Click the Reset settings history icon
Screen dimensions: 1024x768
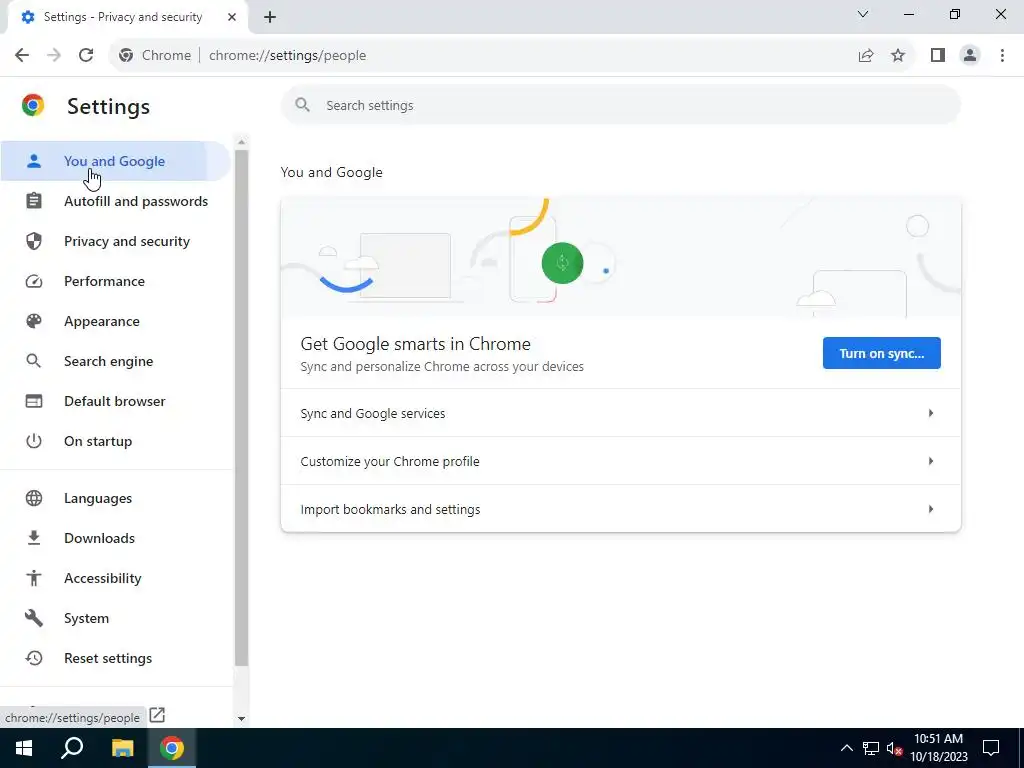coord(34,658)
